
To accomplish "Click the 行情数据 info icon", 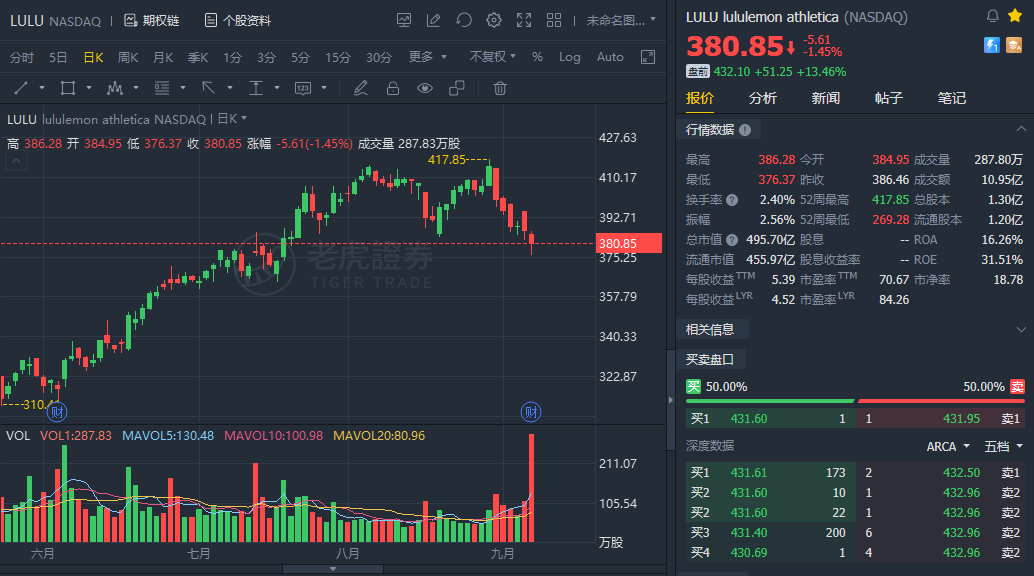I will 745,130.
